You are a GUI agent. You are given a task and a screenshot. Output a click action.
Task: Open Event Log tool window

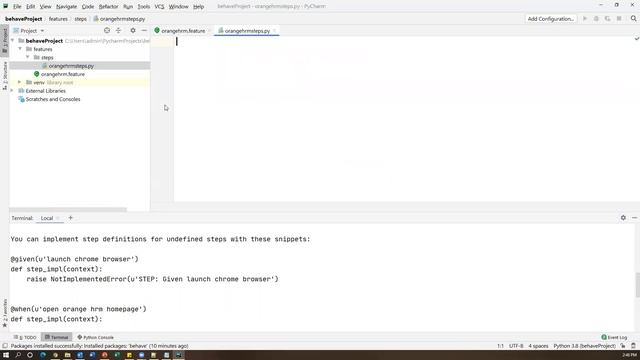click(x=614, y=337)
